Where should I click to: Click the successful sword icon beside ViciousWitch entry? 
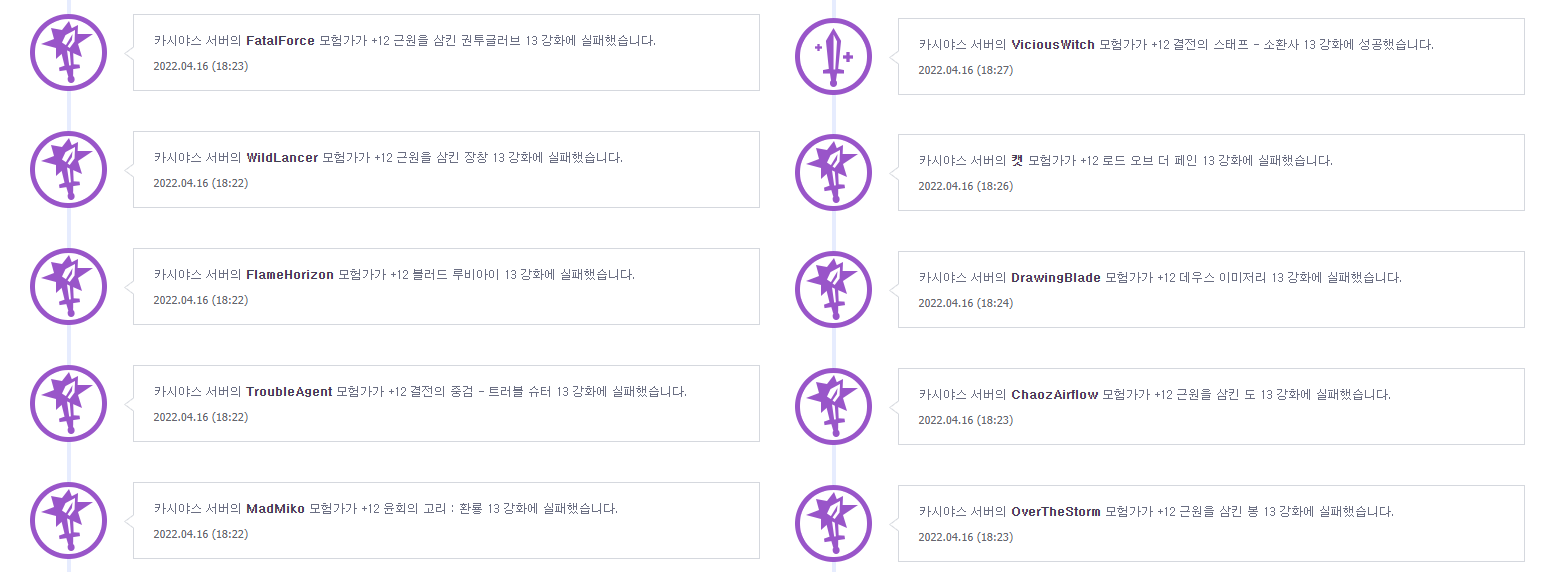coord(833,57)
